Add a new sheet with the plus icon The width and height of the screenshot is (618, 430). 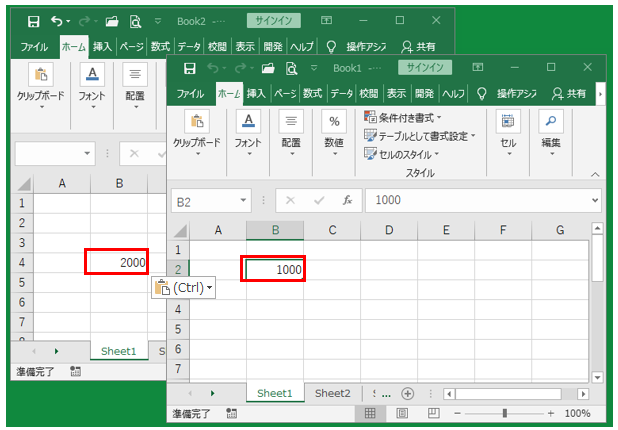pos(408,393)
